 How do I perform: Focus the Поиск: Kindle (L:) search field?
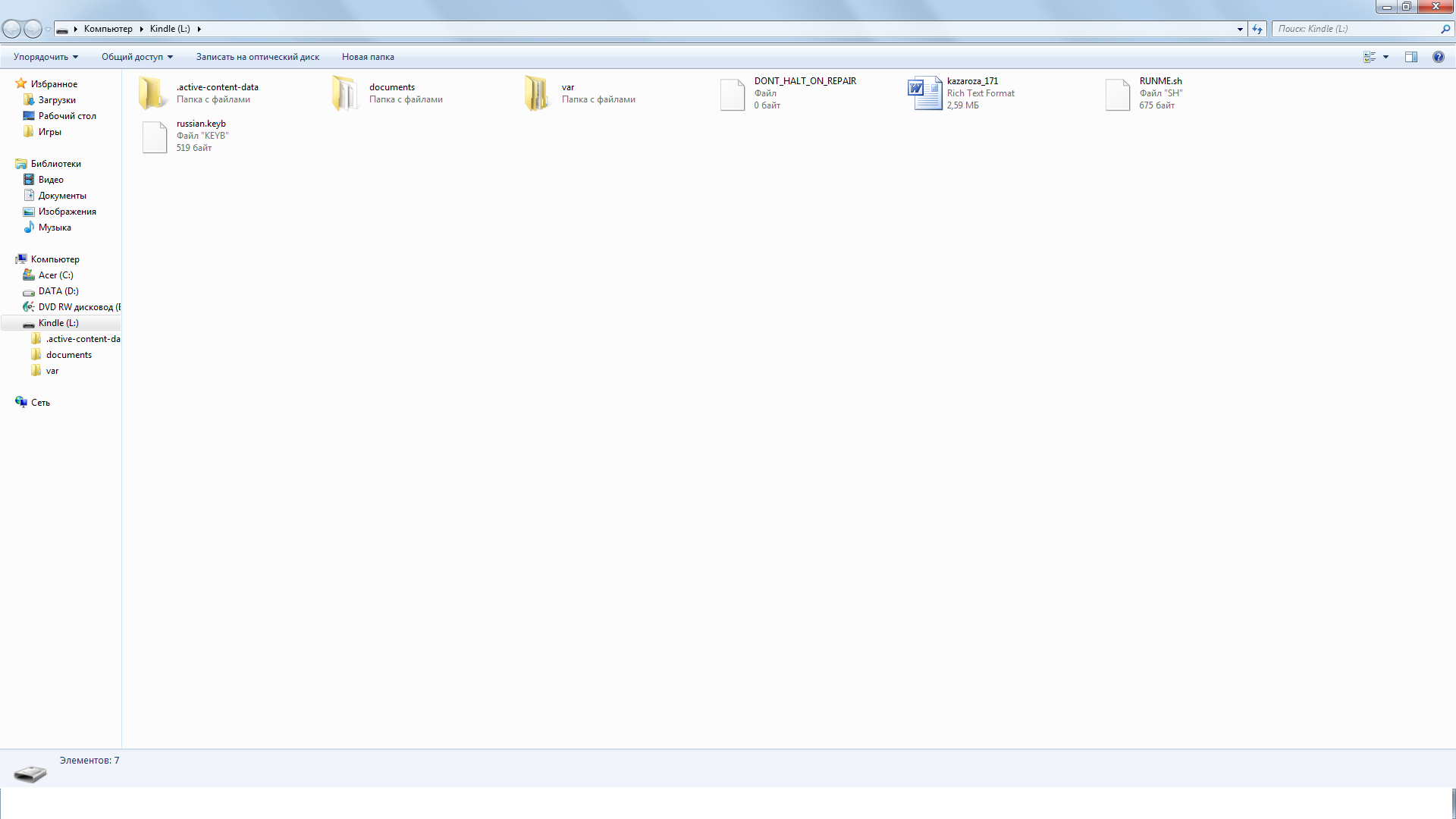(x=1357, y=29)
